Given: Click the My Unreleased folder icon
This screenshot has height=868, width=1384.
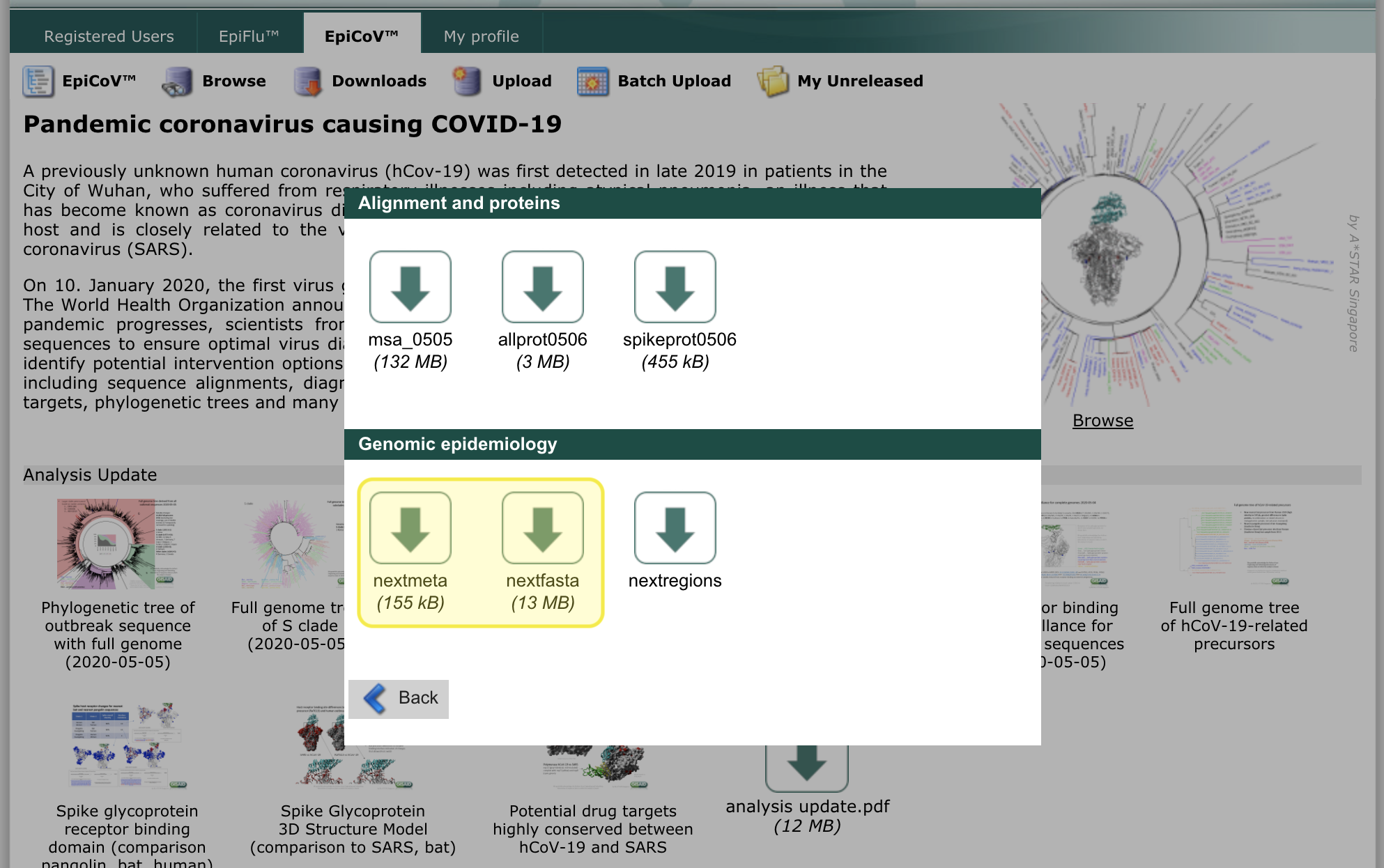Looking at the screenshot, I should pos(773,82).
